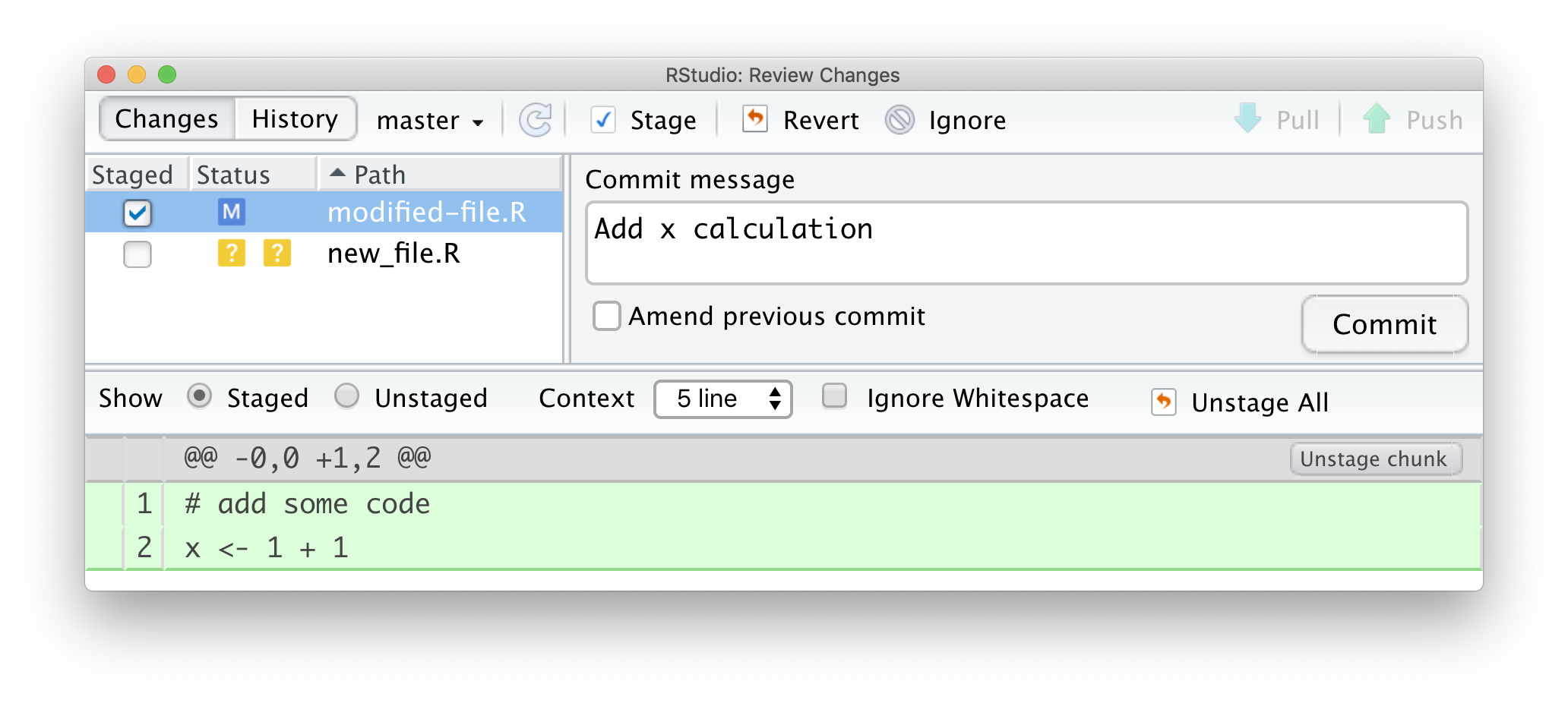Click the Path column sort arrow
1568x703 pixels.
tap(337, 172)
